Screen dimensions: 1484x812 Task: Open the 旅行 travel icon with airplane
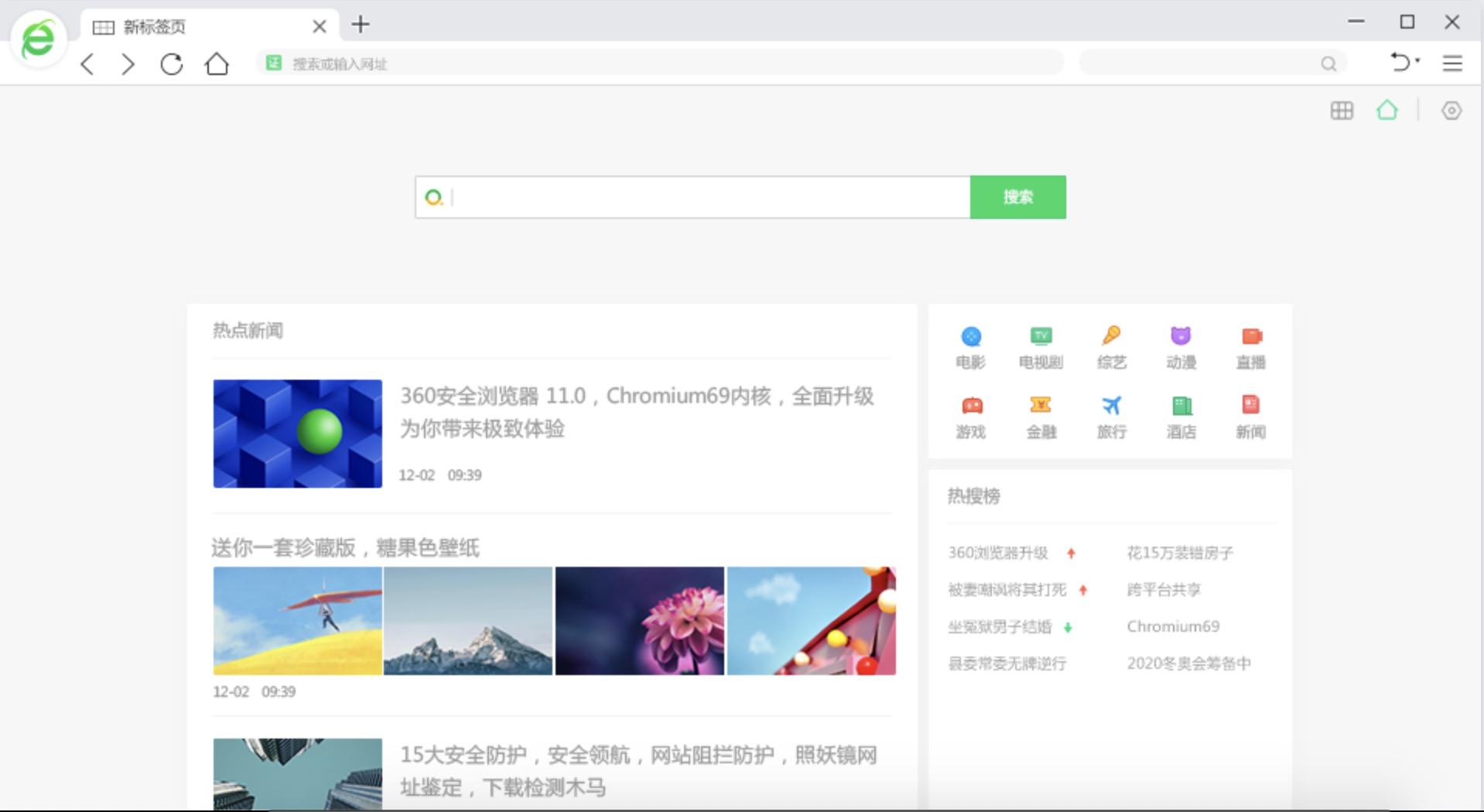(1111, 414)
